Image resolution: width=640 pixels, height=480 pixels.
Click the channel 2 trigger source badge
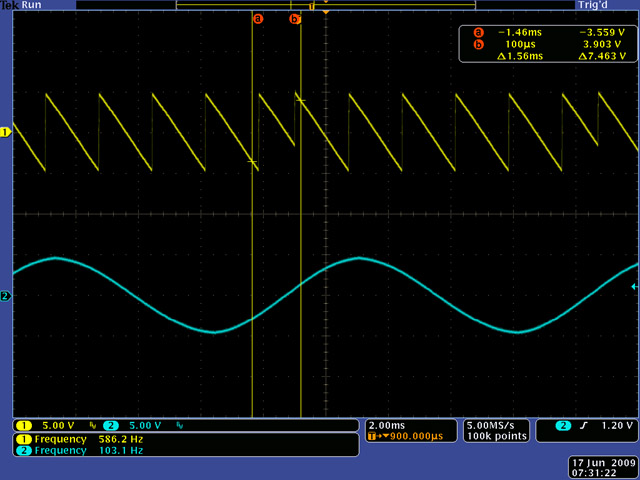click(563, 426)
